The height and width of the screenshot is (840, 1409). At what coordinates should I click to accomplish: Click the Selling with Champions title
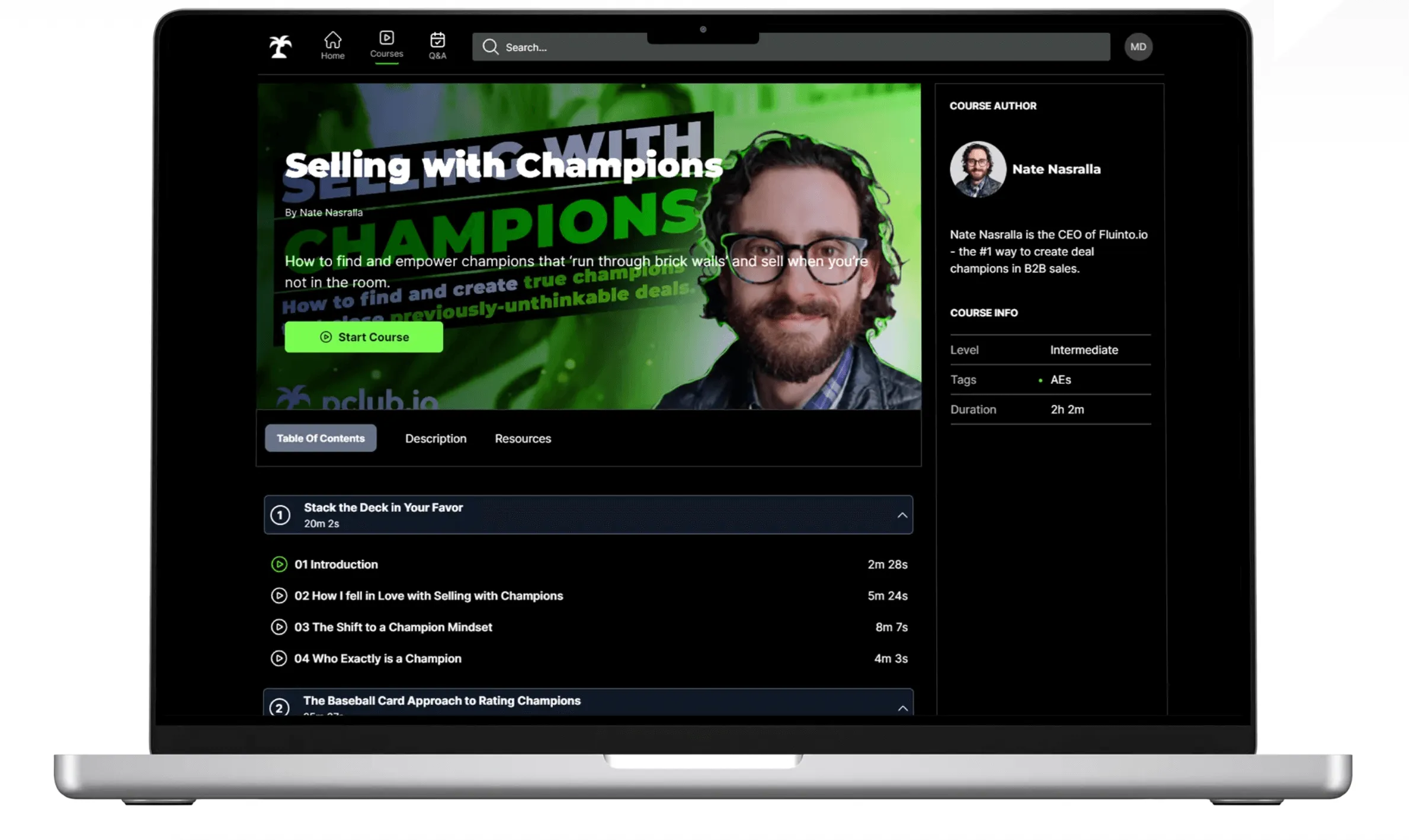point(504,165)
